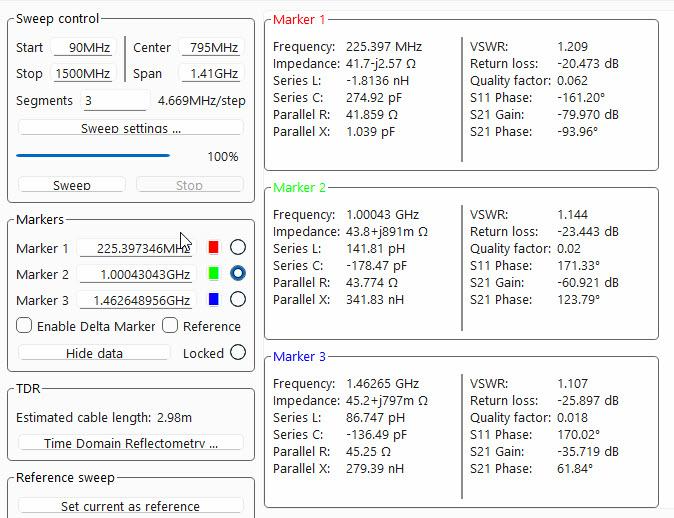Click Marker 3 return loss -25.897 dB
Screen dimensions: 674x518
click(x=588, y=401)
